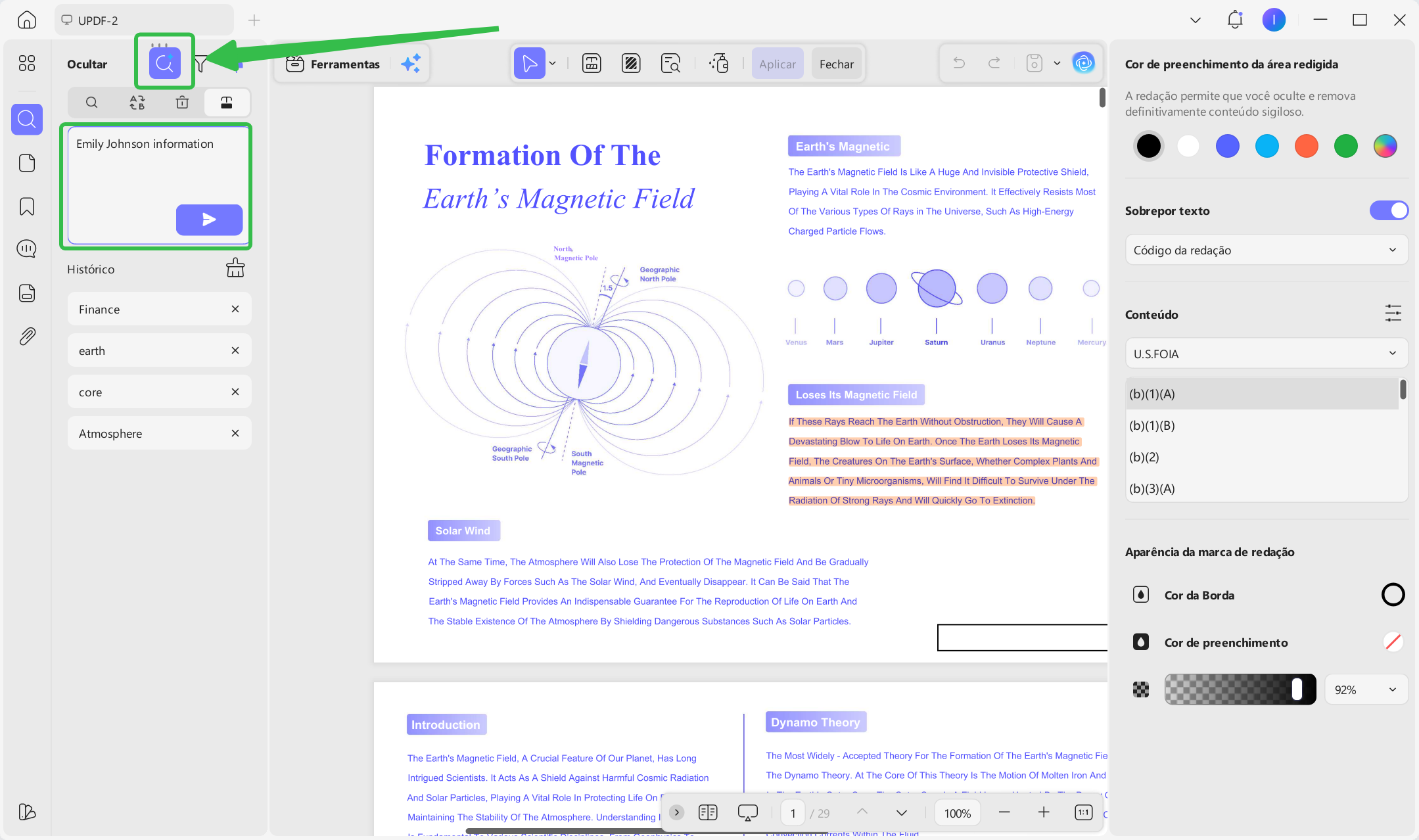This screenshot has height=840, width=1419.
Task: Select the (b)(1)(A) code entry
Action: pyautogui.click(x=1262, y=394)
